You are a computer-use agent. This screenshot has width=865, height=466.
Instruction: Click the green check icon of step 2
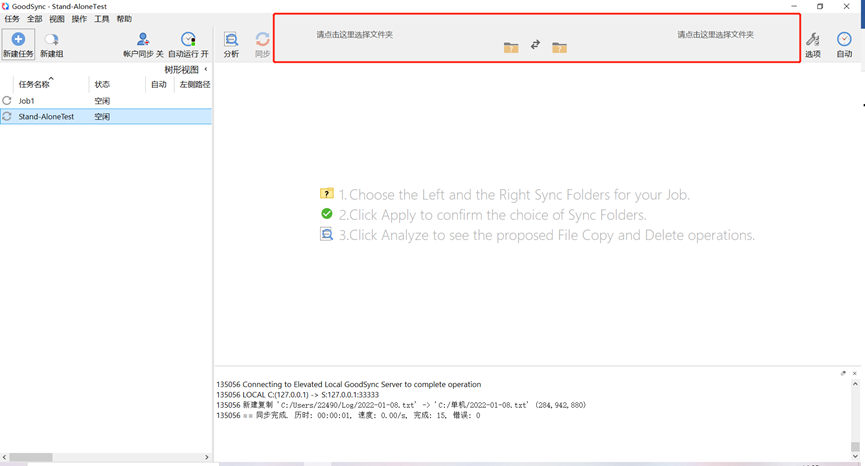[327, 214]
